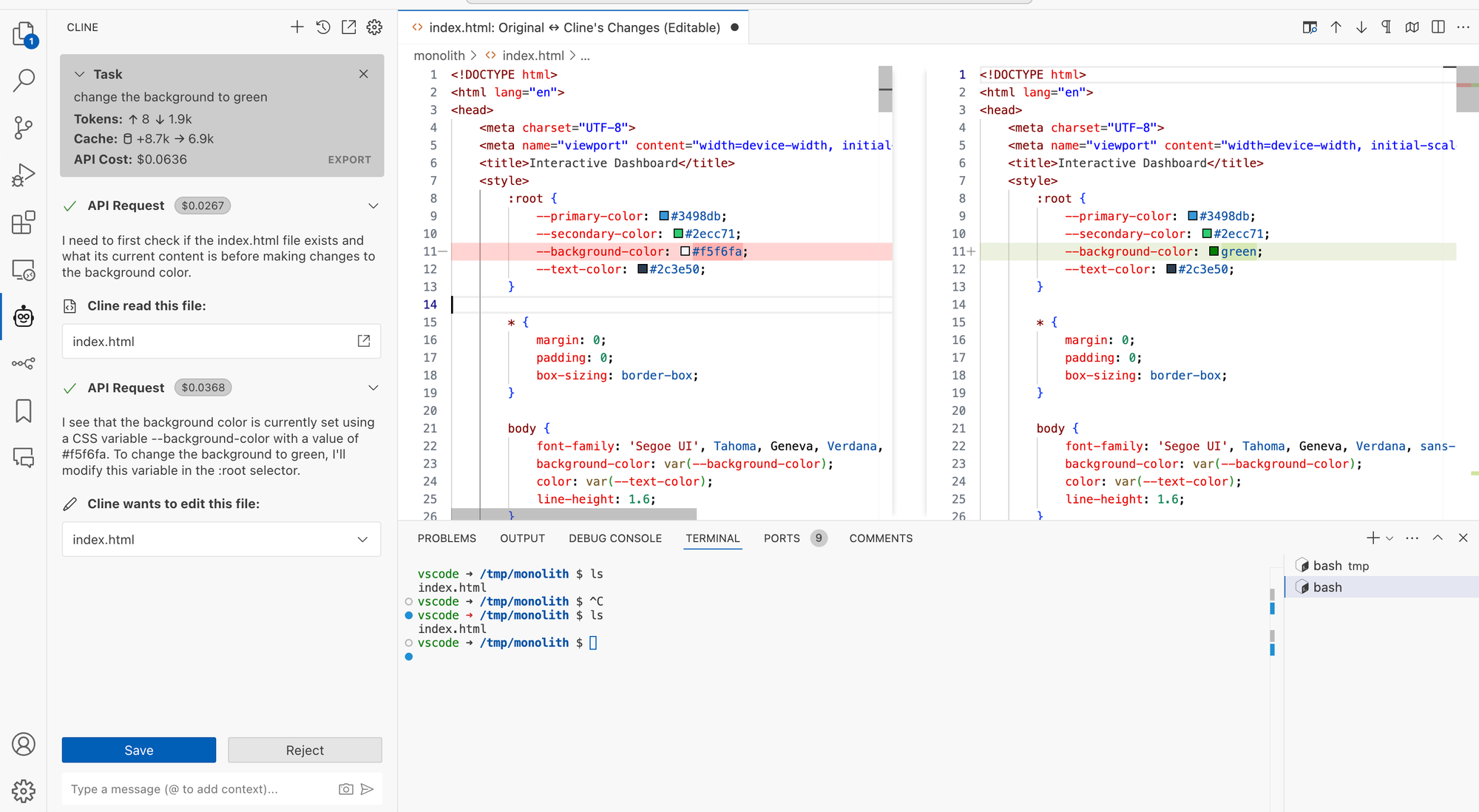
Task: Open the Extensions view icon
Action: 24,222
